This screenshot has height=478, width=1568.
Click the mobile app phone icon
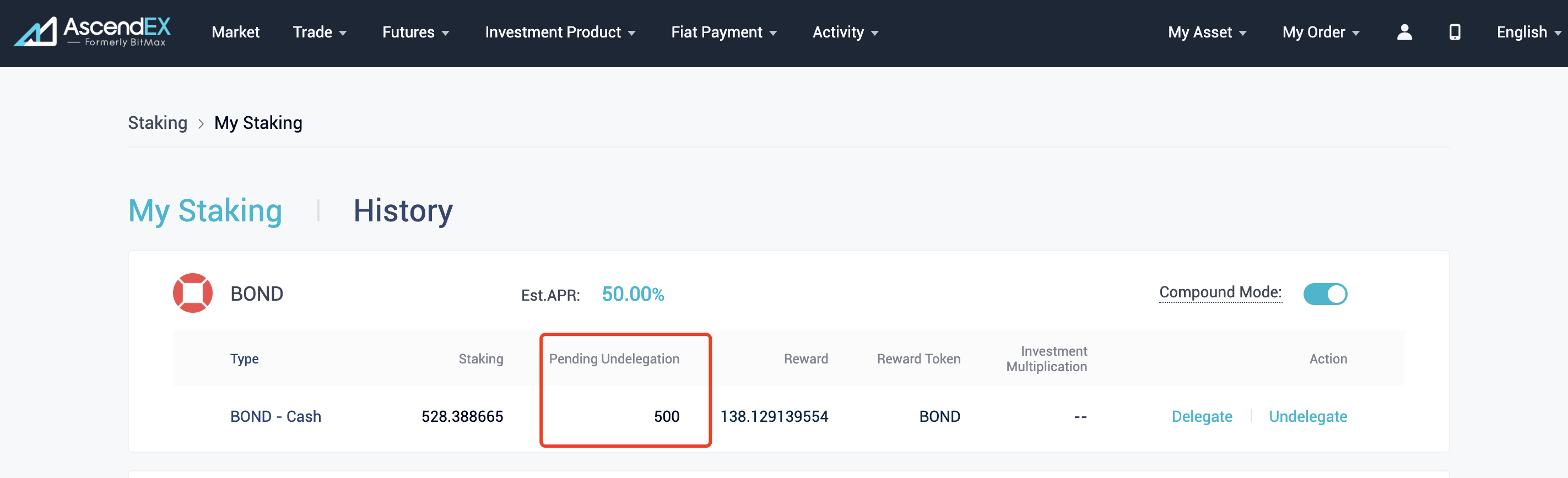[x=1454, y=32]
